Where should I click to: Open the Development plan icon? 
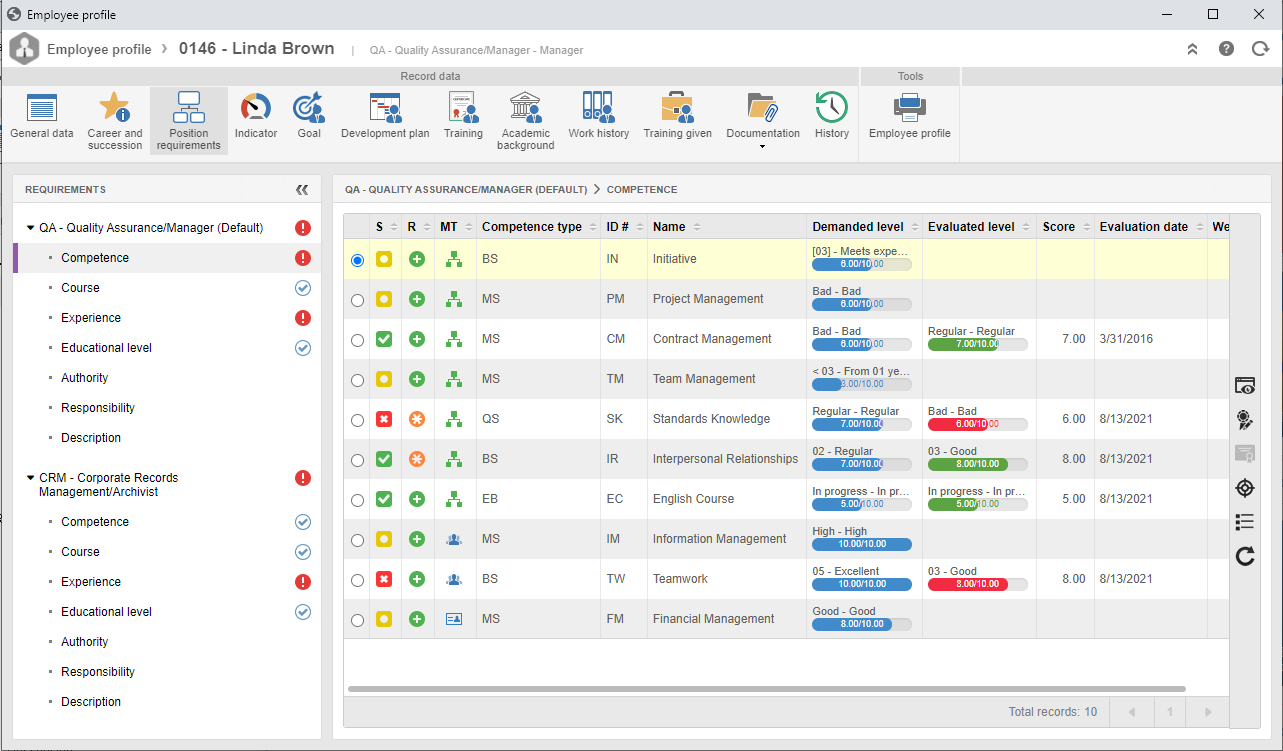click(385, 108)
